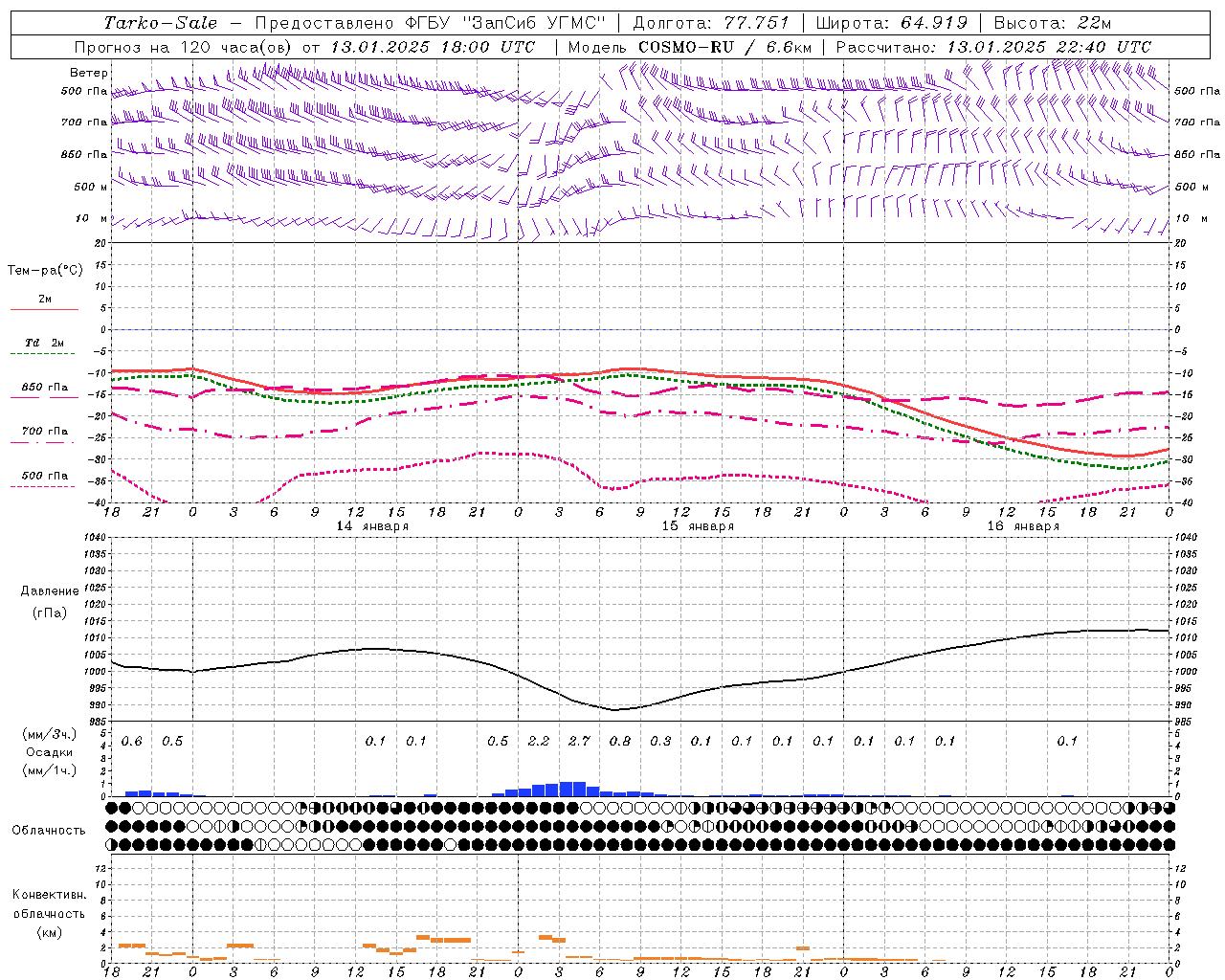This screenshot has height=980, width=1225.
Task: Click the station name Tarko-Sale
Action: tap(160, 23)
